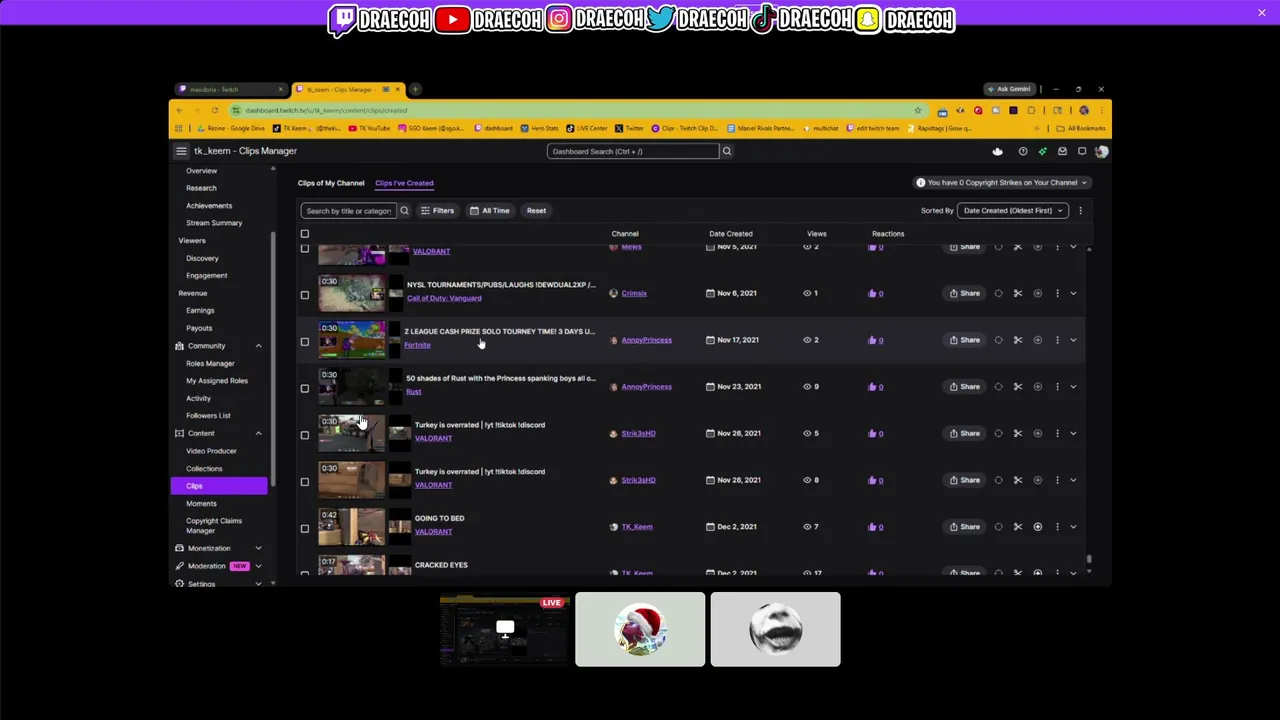Click the circle icon beside Share on Nov 23 row

coord(998,387)
